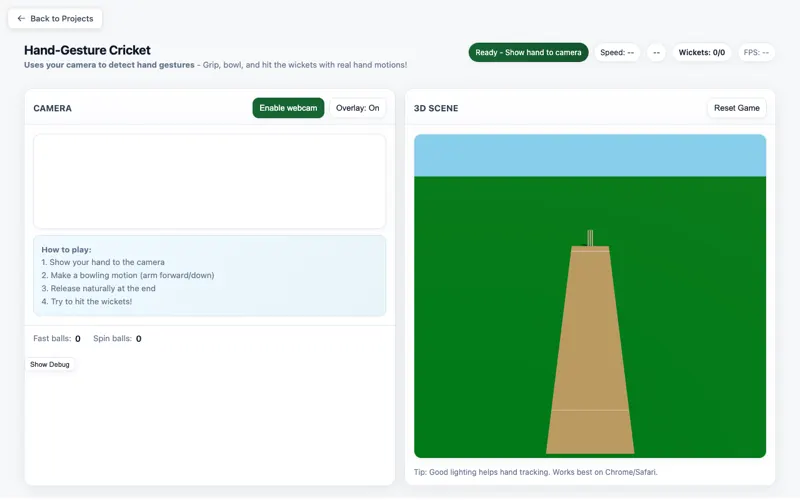Click the Spin balls counter

click(x=117, y=338)
